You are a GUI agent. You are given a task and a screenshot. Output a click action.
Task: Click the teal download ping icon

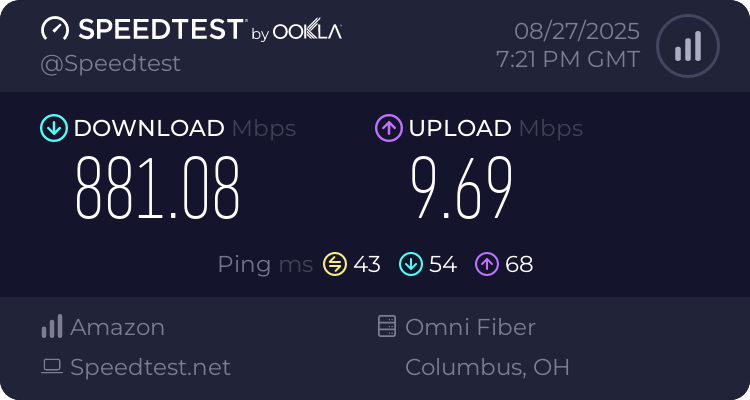click(x=410, y=264)
